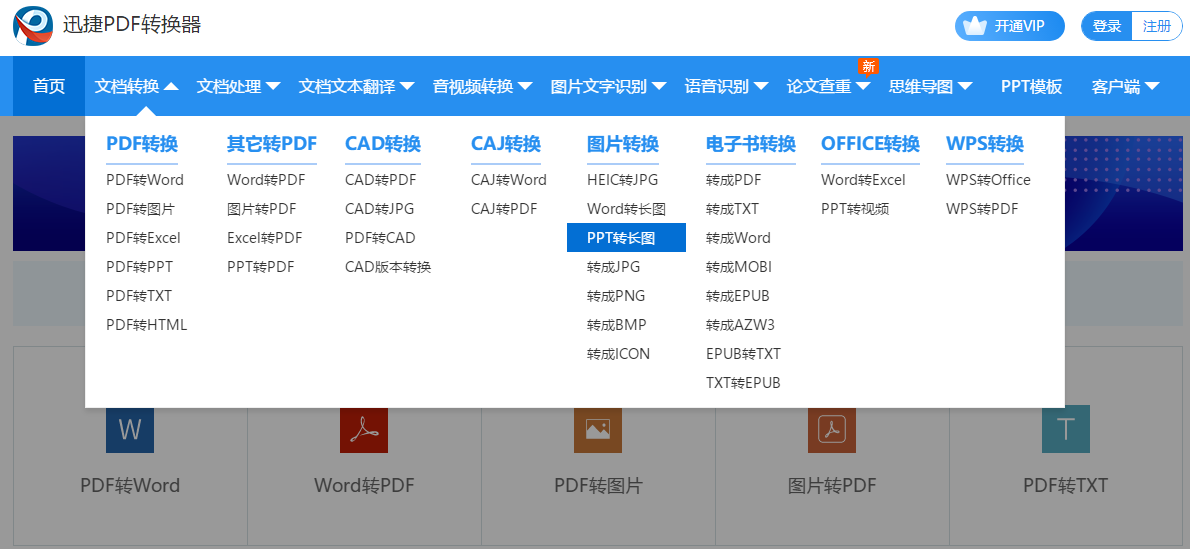Click the 开通VIP button
The height and width of the screenshot is (549, 1190).
(x=1009, y=26)
